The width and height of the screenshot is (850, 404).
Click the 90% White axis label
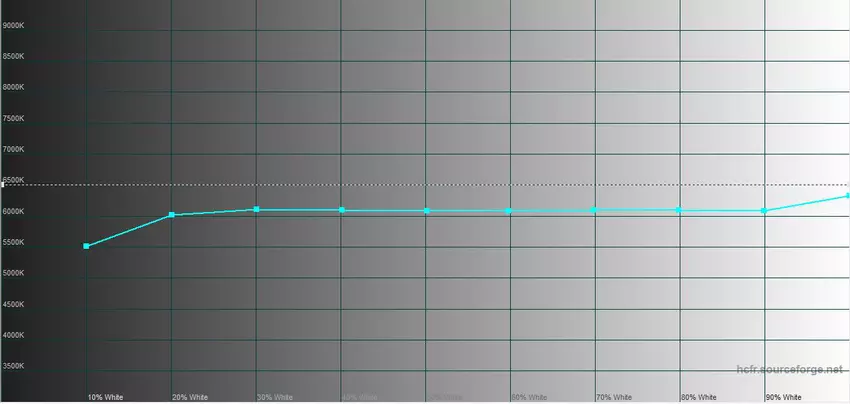(x=783, y=397)
